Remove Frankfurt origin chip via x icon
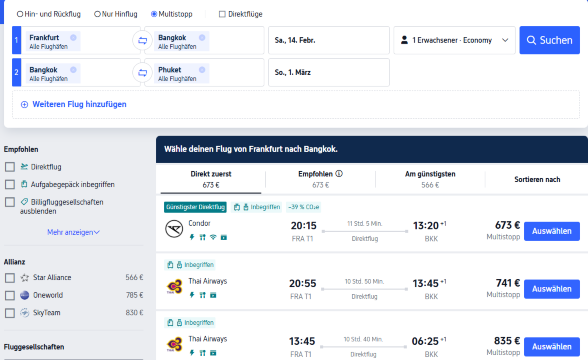Screen dimensions: 588x360 coord(73,38)
